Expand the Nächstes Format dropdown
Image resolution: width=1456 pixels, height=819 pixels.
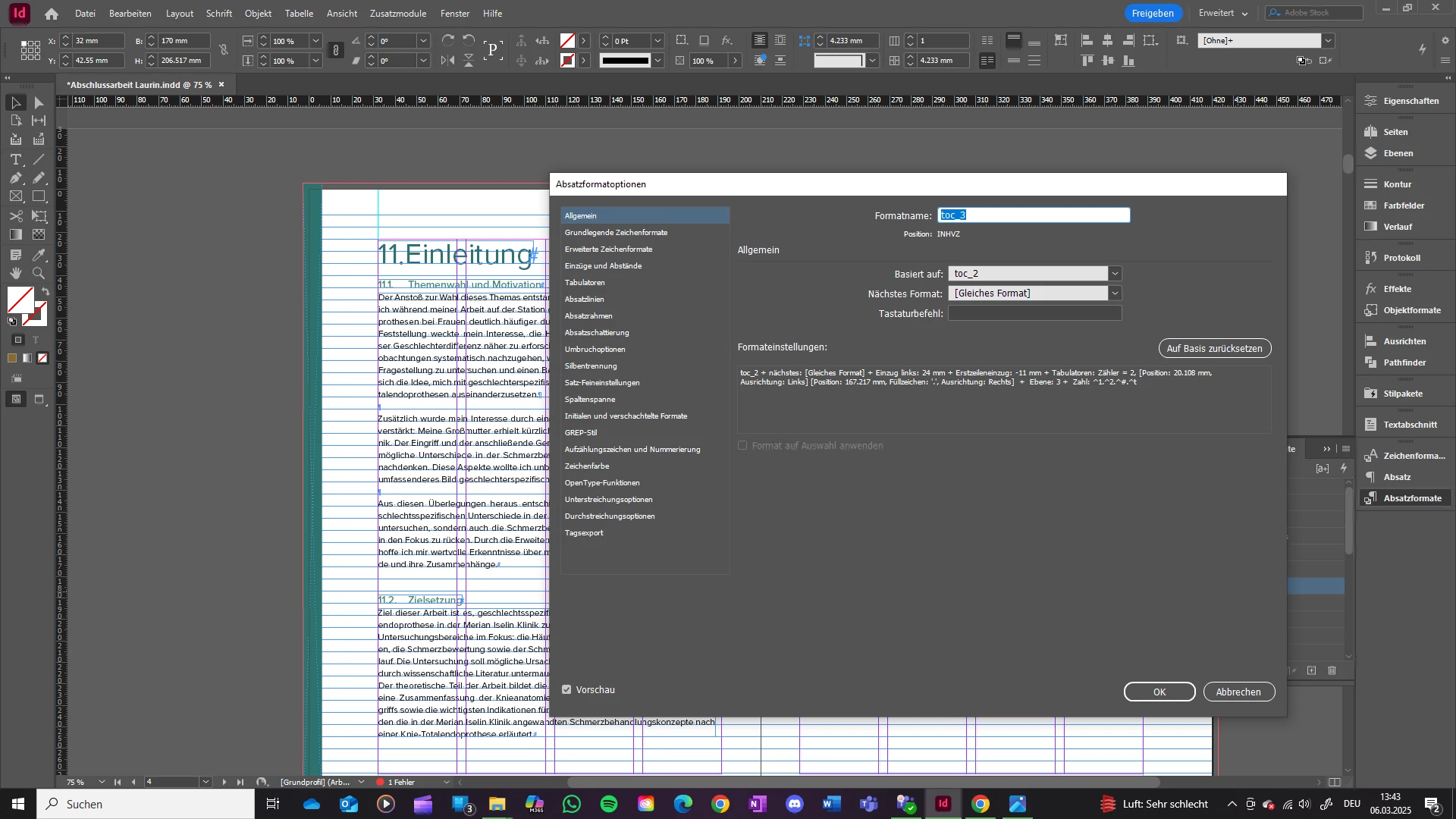click(x=1115, y=293)
